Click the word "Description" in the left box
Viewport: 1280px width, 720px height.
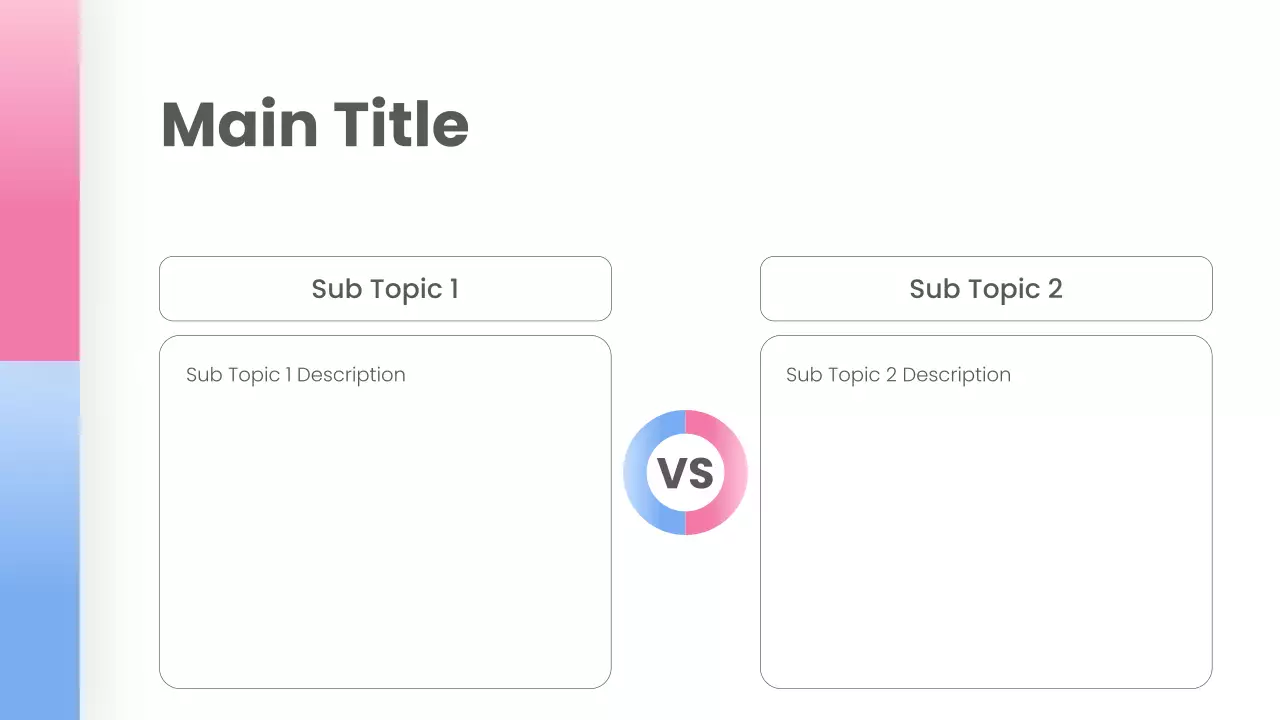(x=351, y=375)
